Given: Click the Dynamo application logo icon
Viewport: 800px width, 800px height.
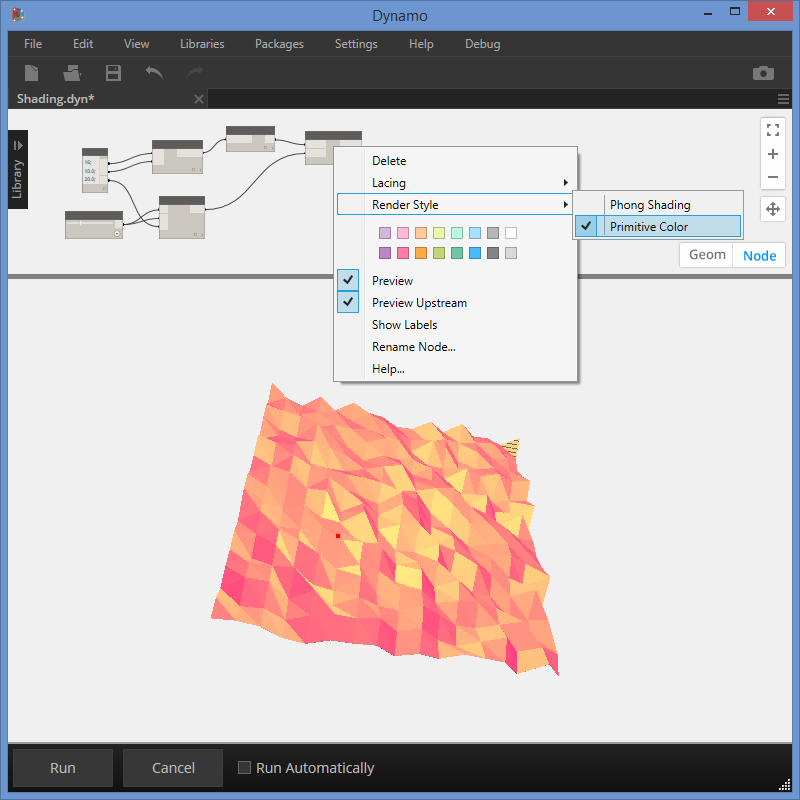Looking at the screenshot, I should pos(18,15).
